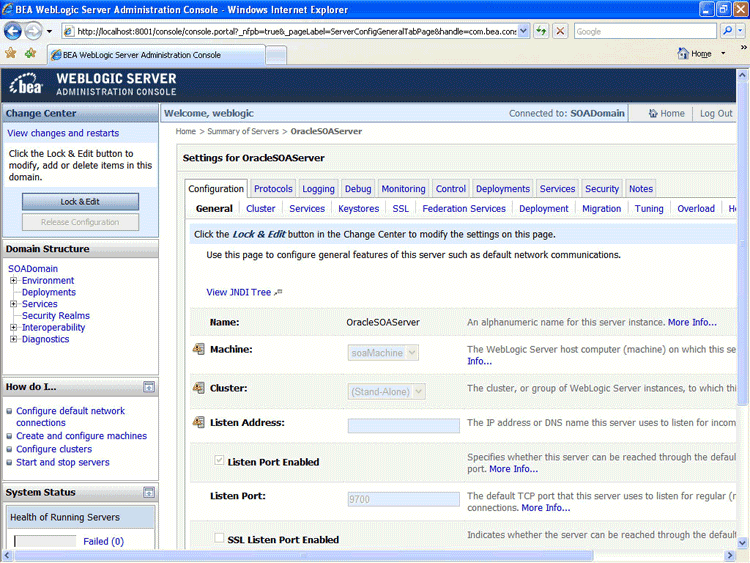The width and height of the screenshot is (750, 563).
Task: Click the vertical scrollbar down arrow
Action: [742, 542]
